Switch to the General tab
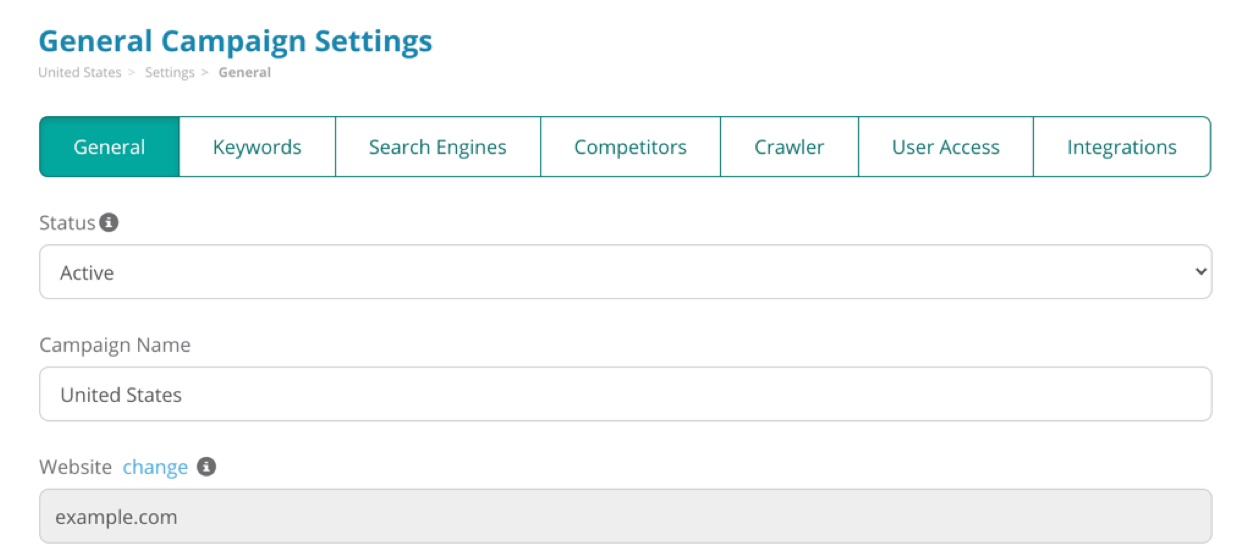Image resolution: width=1246 pixels, height=560 pixels. tap(110, 147)
